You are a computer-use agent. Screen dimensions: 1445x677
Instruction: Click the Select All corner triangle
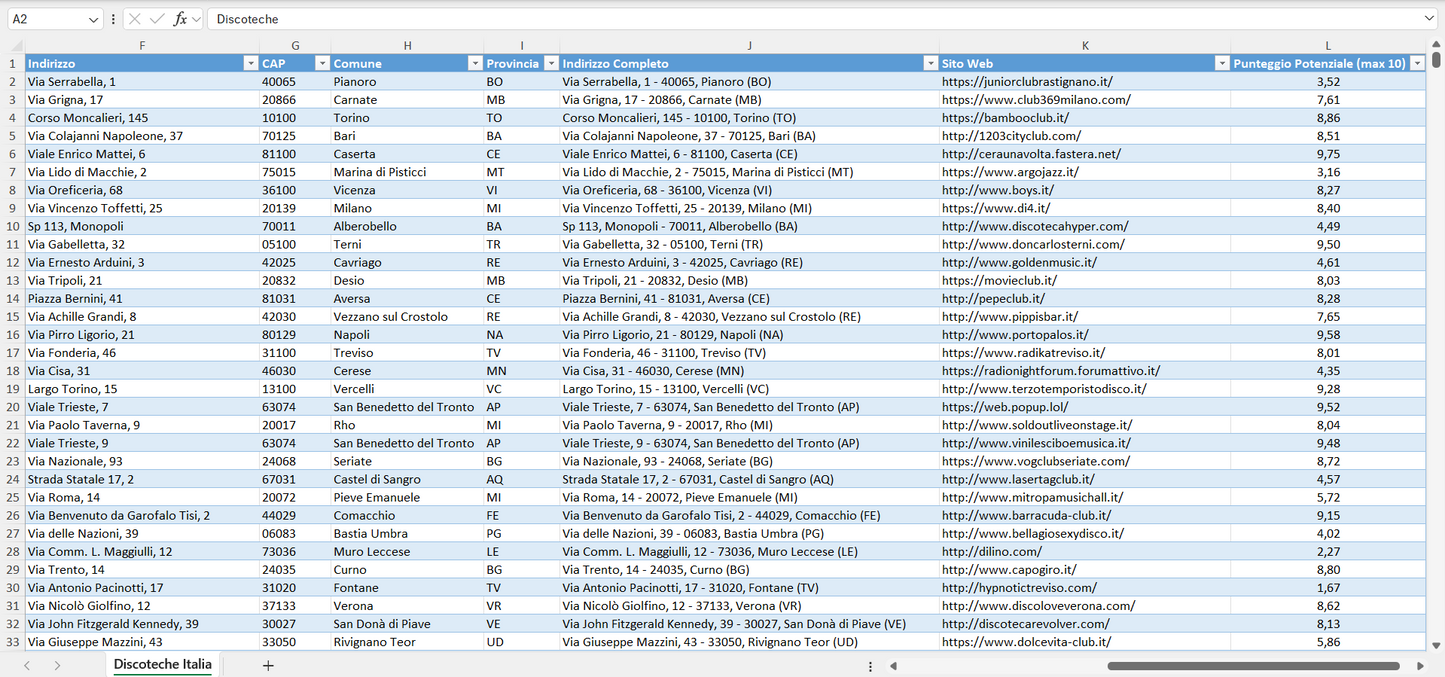coord(14,45)
